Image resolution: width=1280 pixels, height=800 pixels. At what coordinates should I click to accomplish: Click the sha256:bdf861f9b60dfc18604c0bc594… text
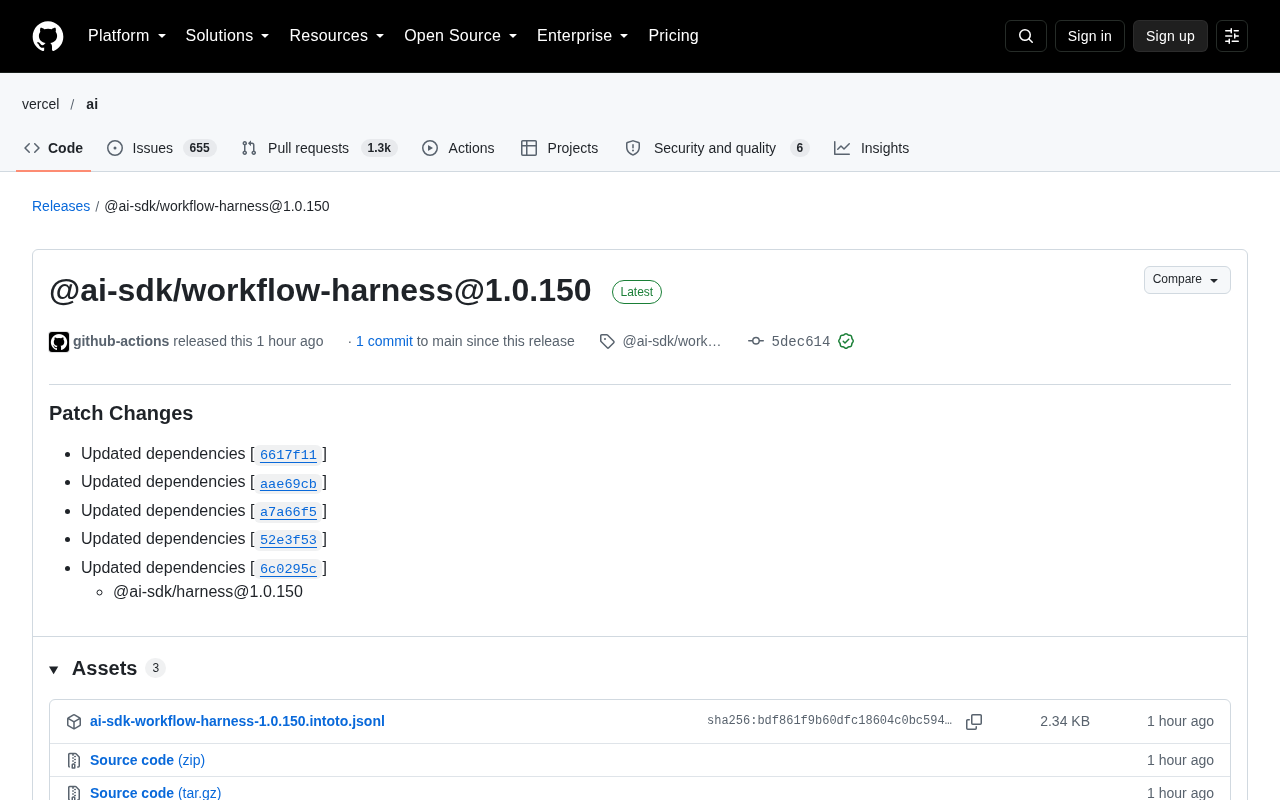pyautogui.click(x=829, y=721)
